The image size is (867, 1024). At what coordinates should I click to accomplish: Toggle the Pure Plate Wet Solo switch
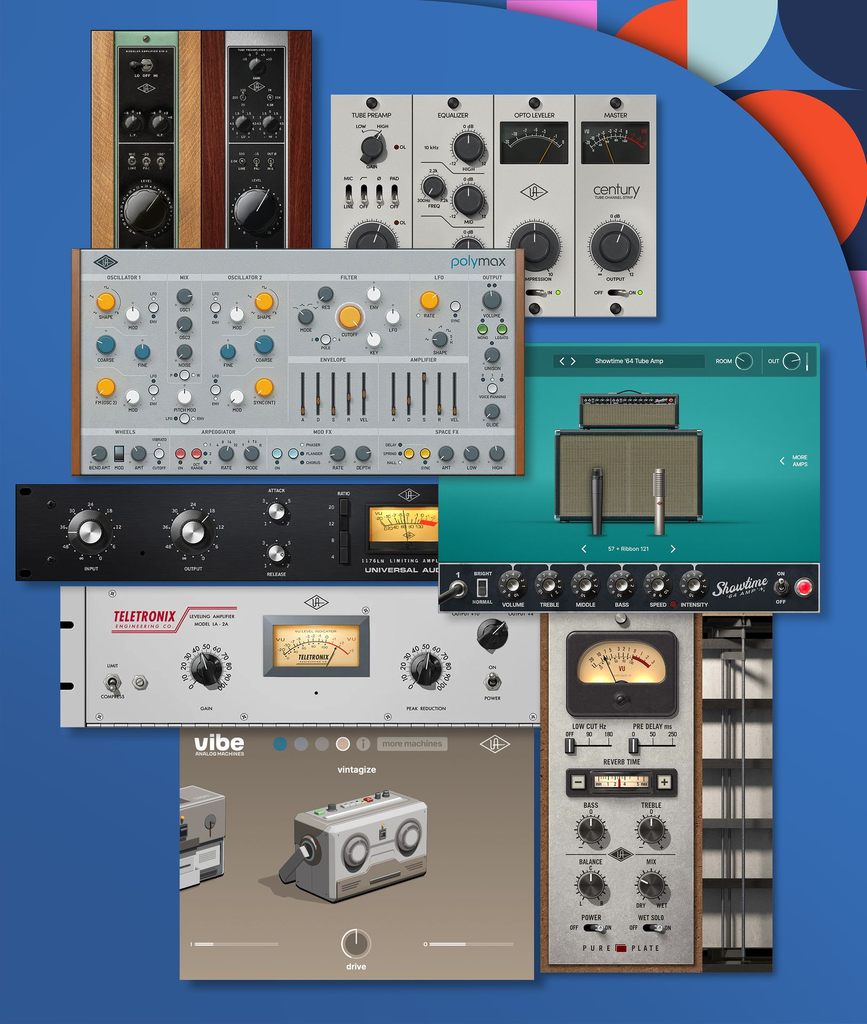[652, 928]
